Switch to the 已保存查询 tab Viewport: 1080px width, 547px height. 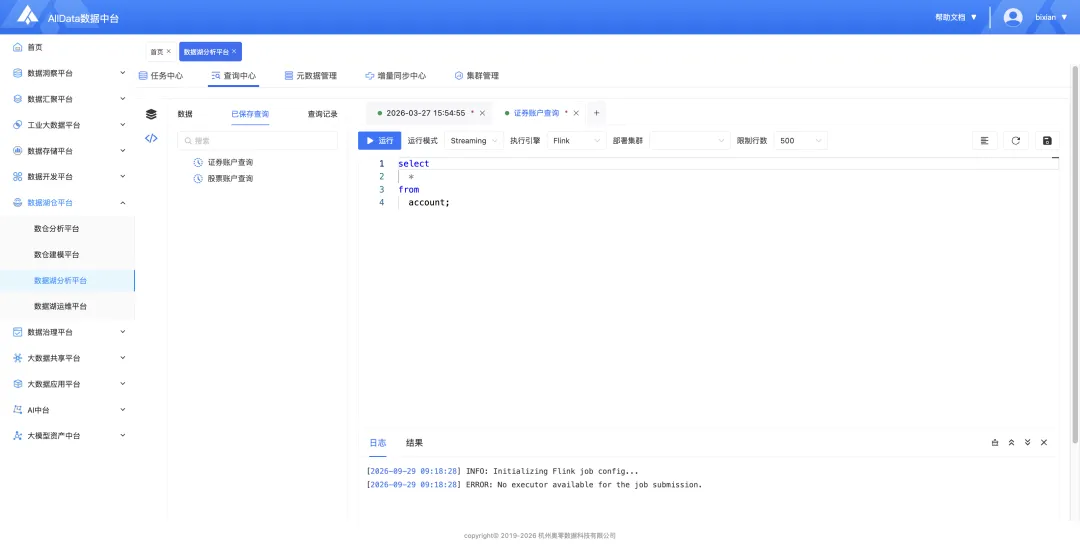point(250,114)
